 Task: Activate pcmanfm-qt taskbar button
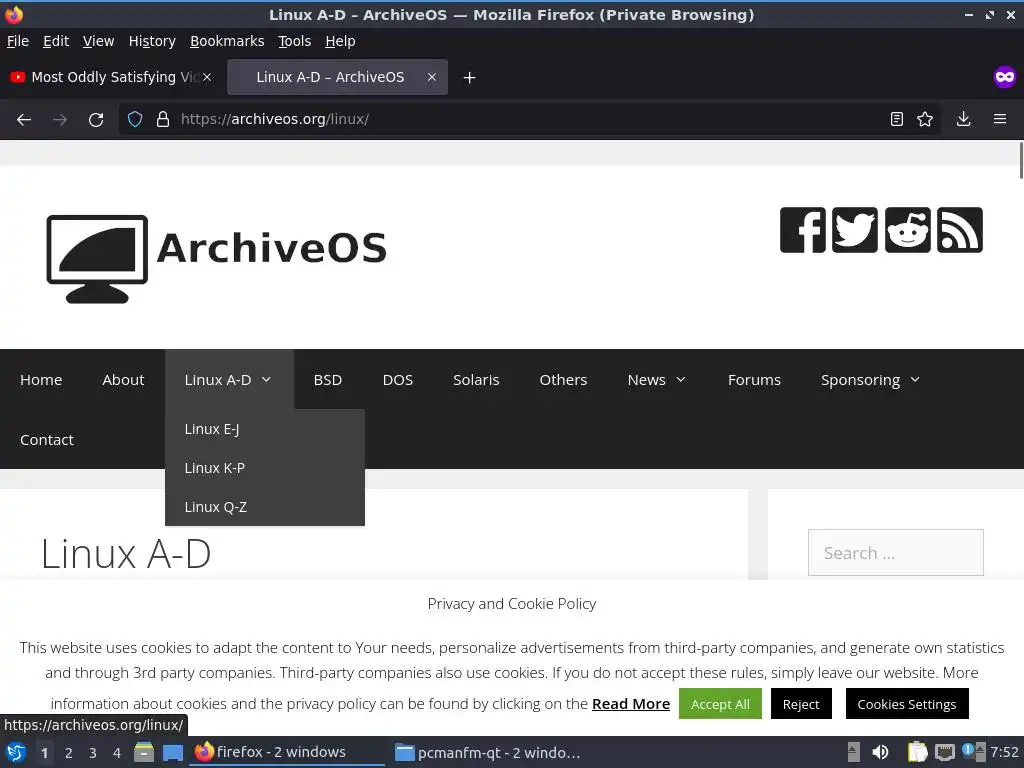tap(490, 752)
